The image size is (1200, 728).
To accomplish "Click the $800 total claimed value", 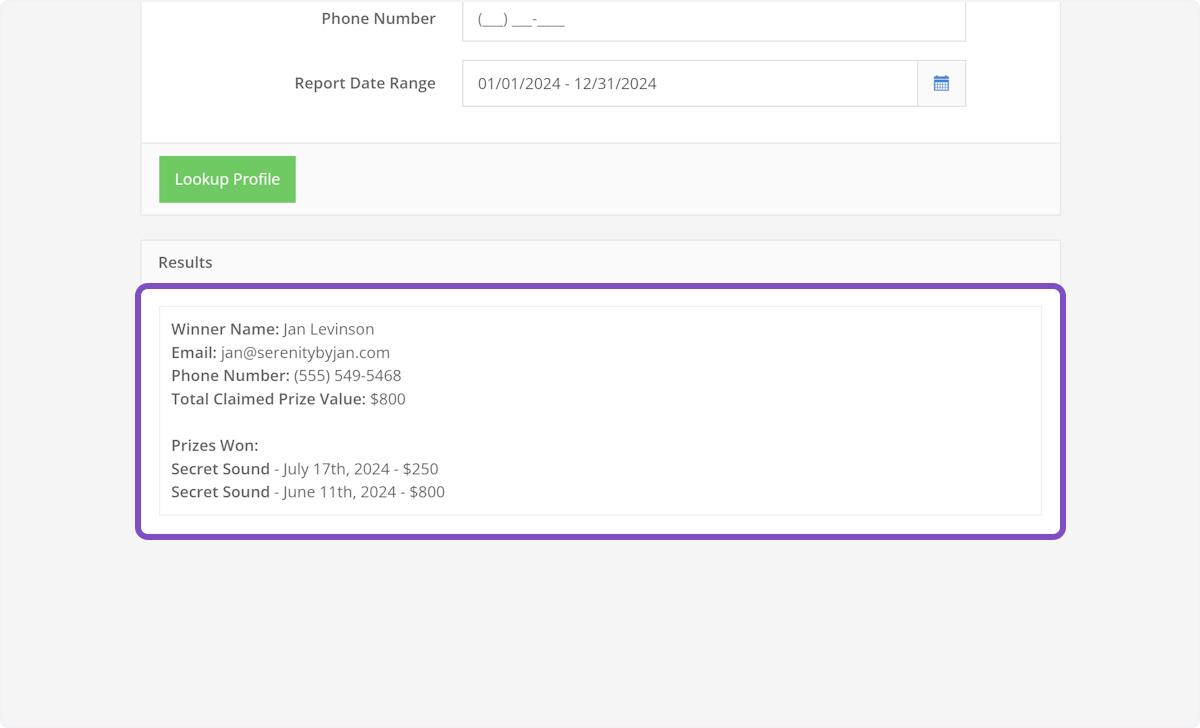I will pyautogui.click(x=388, y=399).
